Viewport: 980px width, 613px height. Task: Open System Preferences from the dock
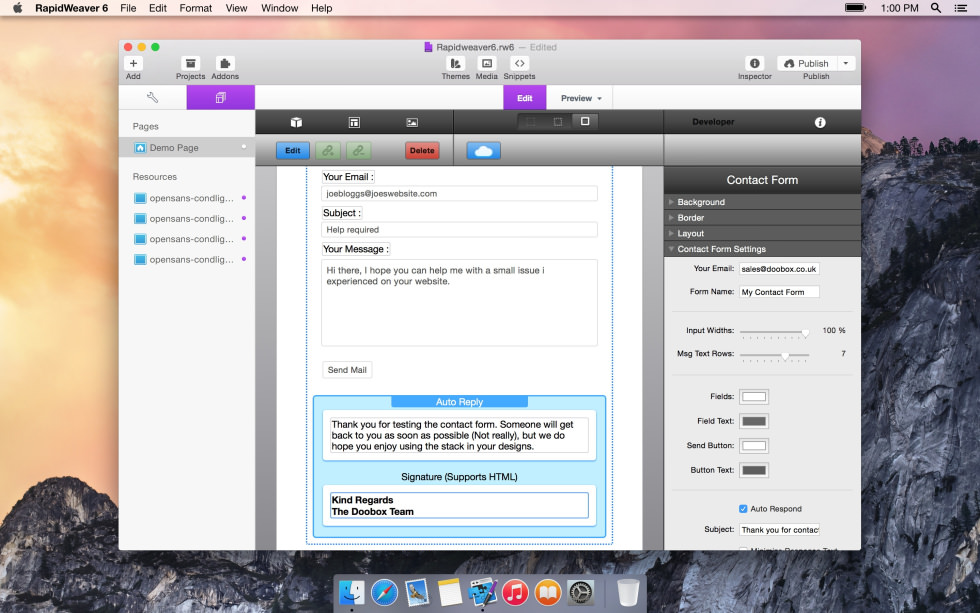tap(581, 592)
